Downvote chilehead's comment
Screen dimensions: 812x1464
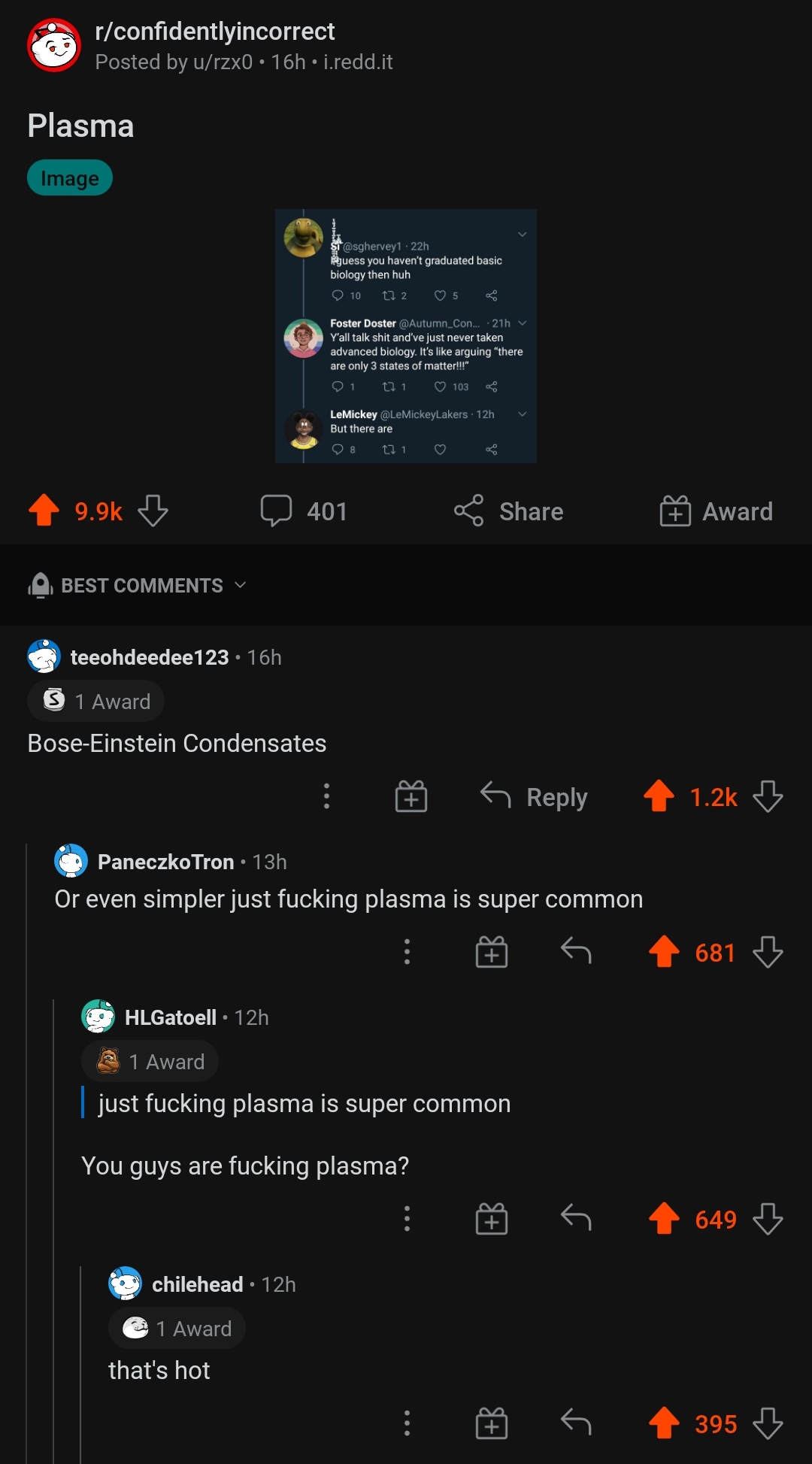coord(768,1423)
